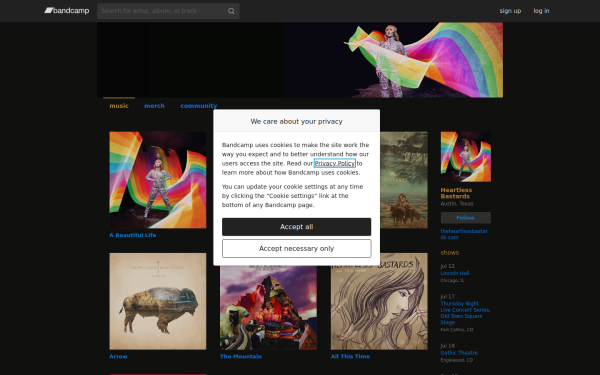Switch to the music tab
Screen dimensions: 600x375
click(x=119, y=106)
